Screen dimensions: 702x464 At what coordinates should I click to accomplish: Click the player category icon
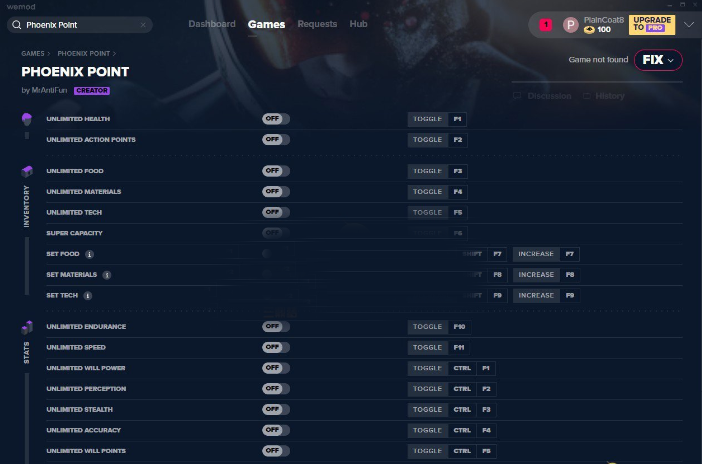[x=27, y=119]
